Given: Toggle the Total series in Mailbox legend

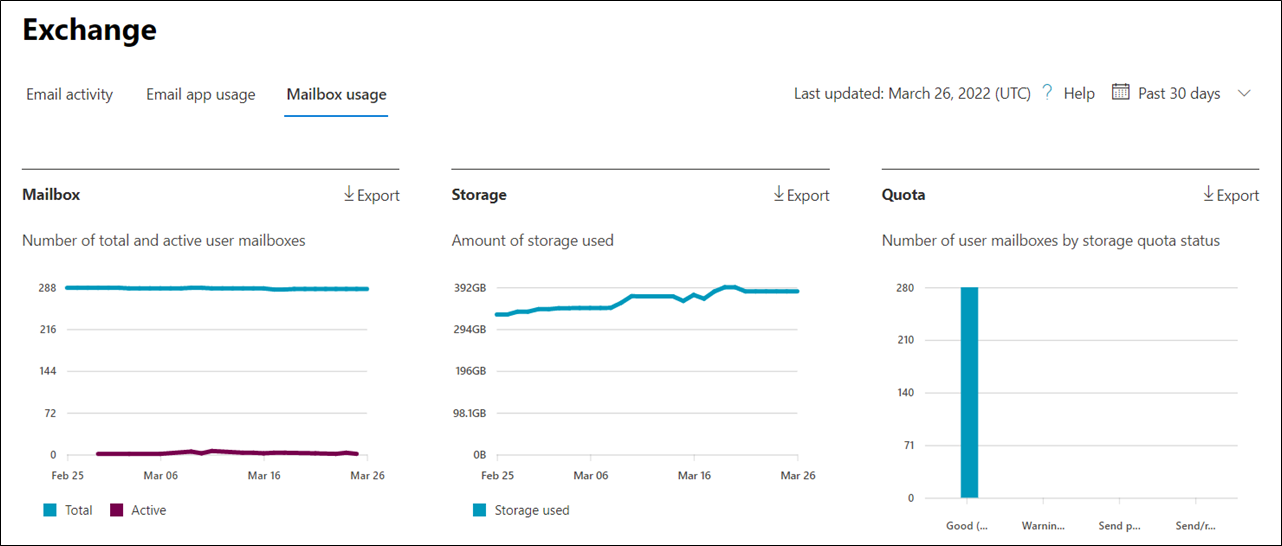Looking at the screenshot, I should [78, 510].
